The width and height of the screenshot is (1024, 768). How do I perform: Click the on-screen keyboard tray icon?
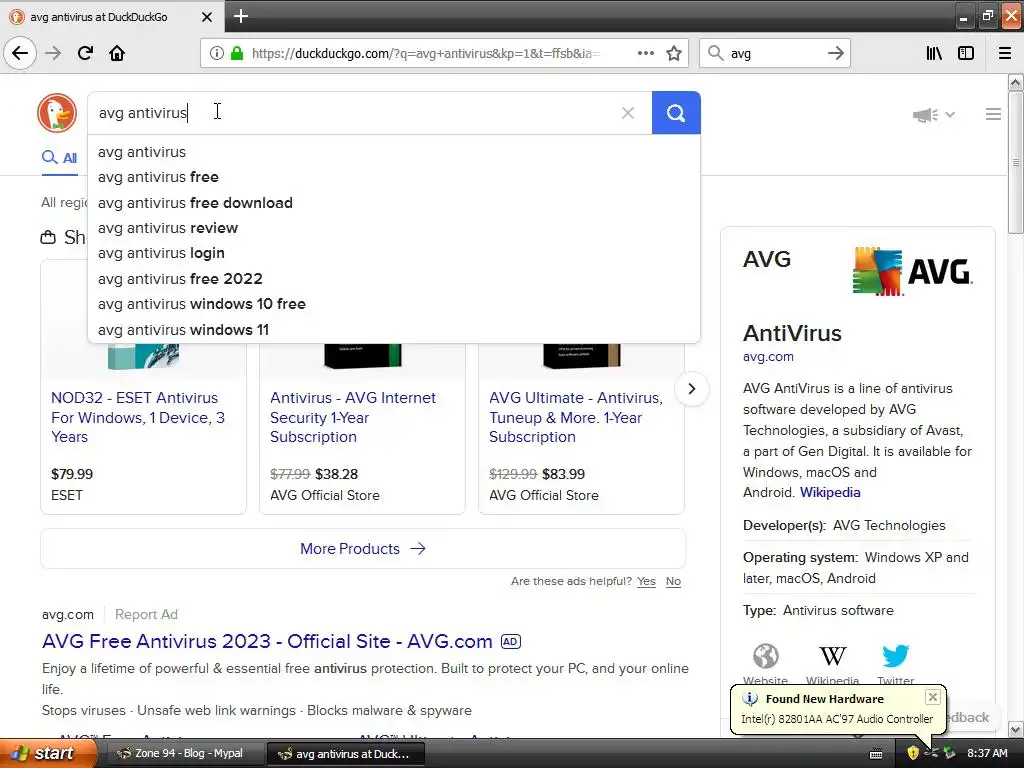[876, 754]
